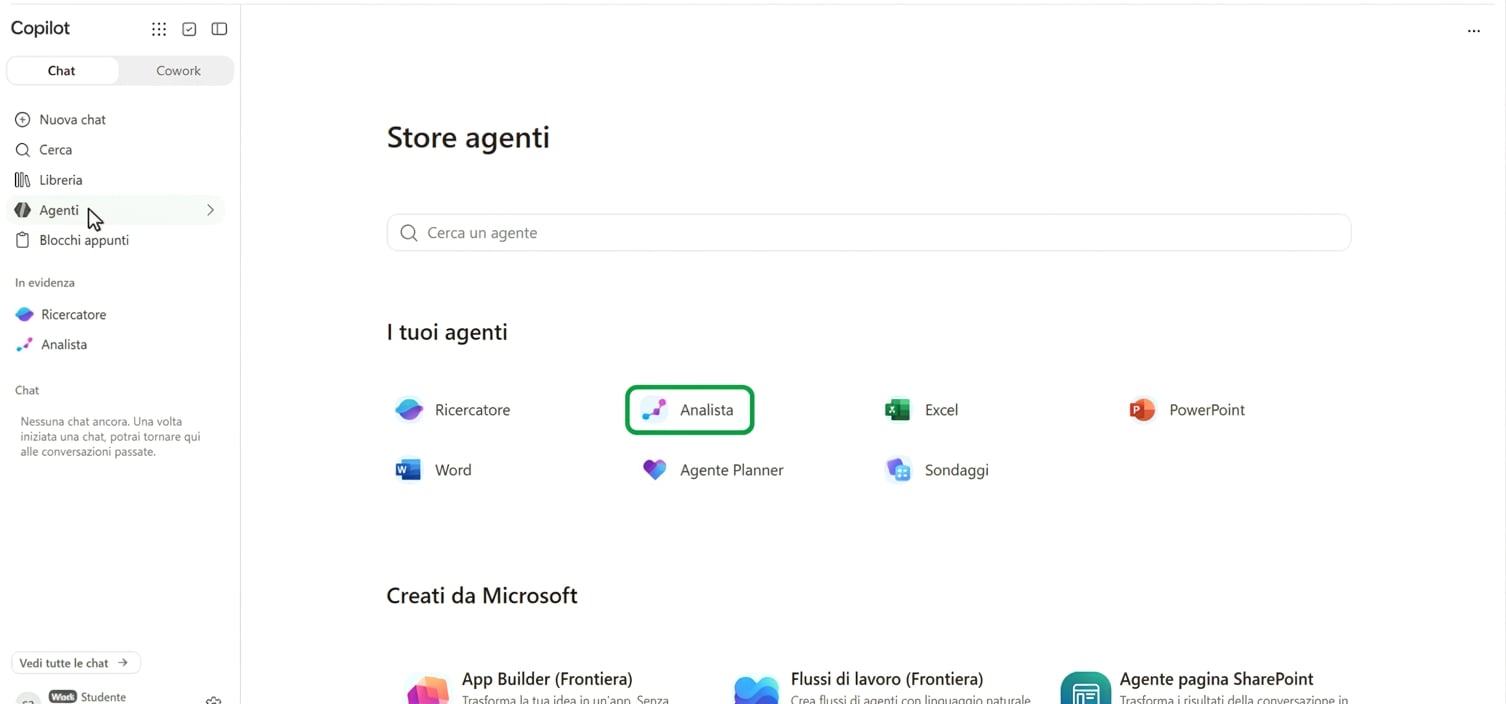
Task: Expand the Agenti chevron arrow
Action: point(210,210)
